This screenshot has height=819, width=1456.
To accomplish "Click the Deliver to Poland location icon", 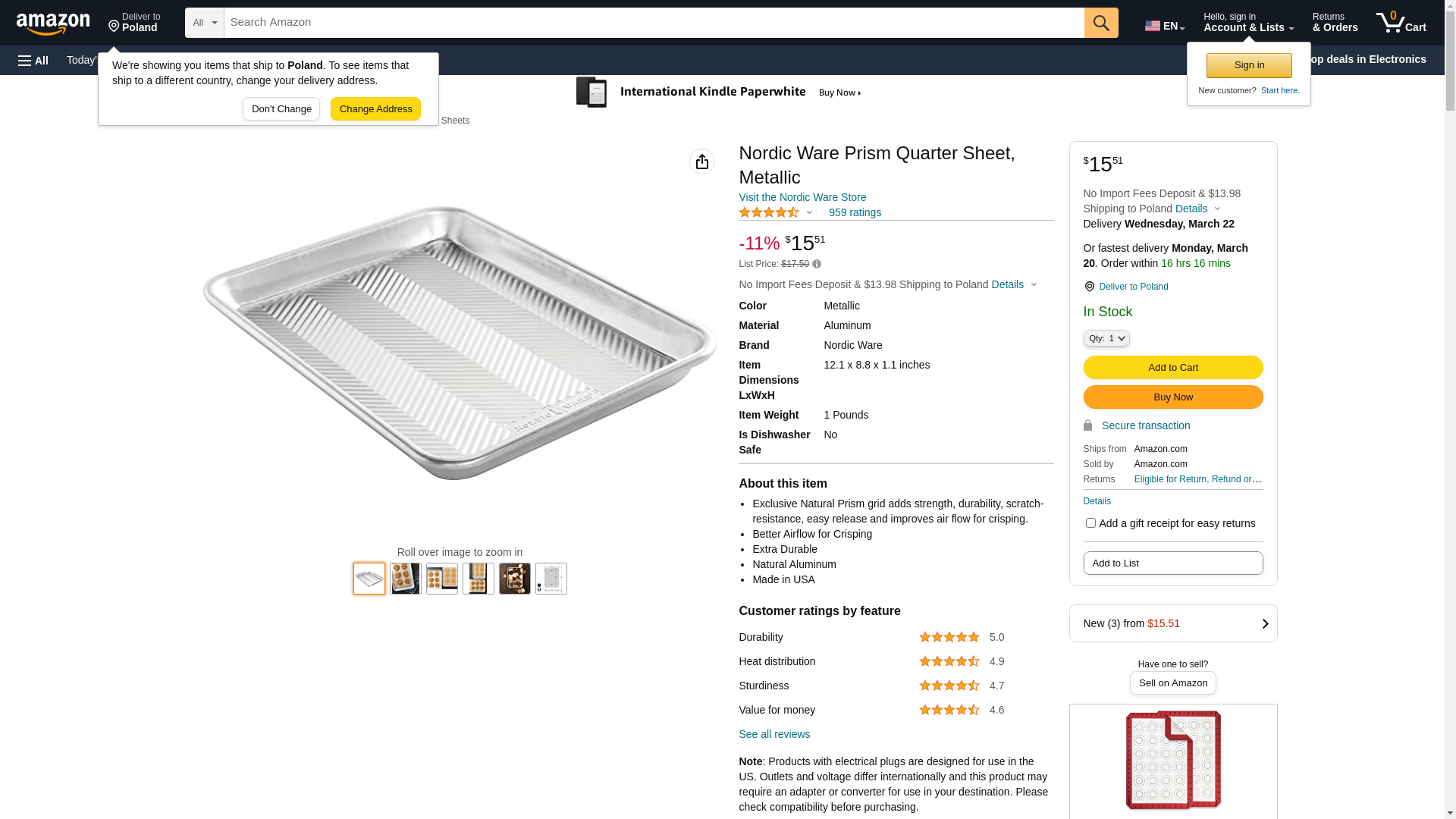I will click(x=1089, y=287).
